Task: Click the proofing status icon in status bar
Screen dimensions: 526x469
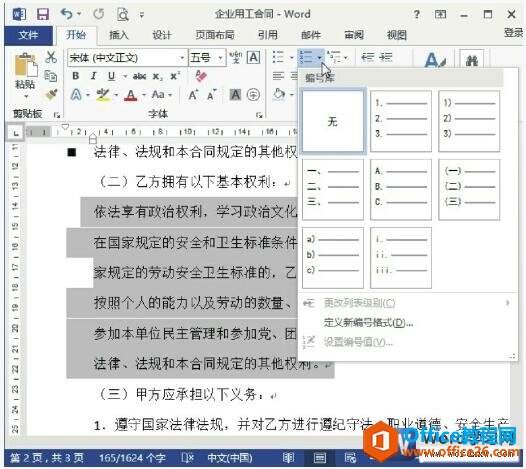Action: pyautogui.click(x=187, y=458)
